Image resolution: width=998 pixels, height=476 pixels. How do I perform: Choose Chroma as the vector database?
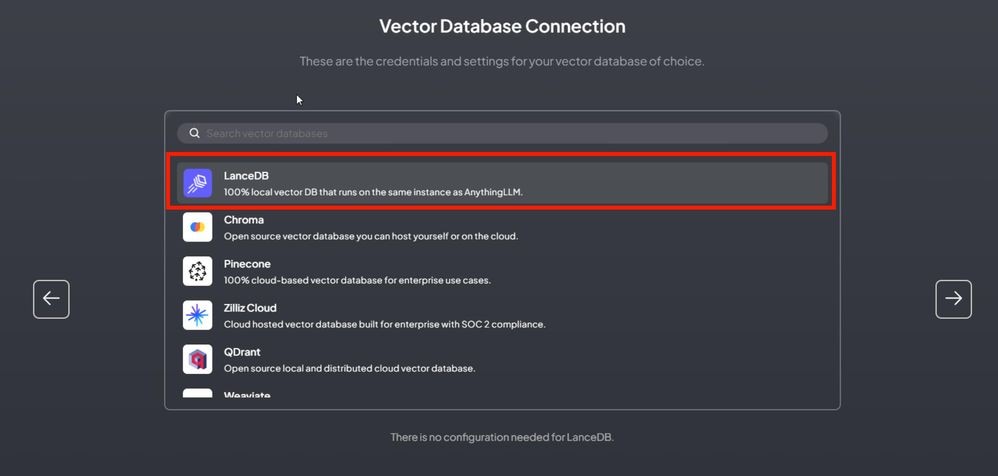(503, 227)
